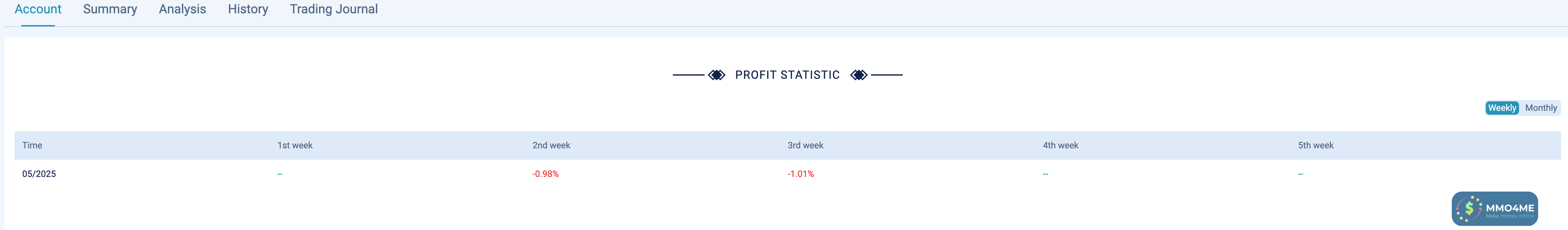Go to the Summary tab

[110, 9]
